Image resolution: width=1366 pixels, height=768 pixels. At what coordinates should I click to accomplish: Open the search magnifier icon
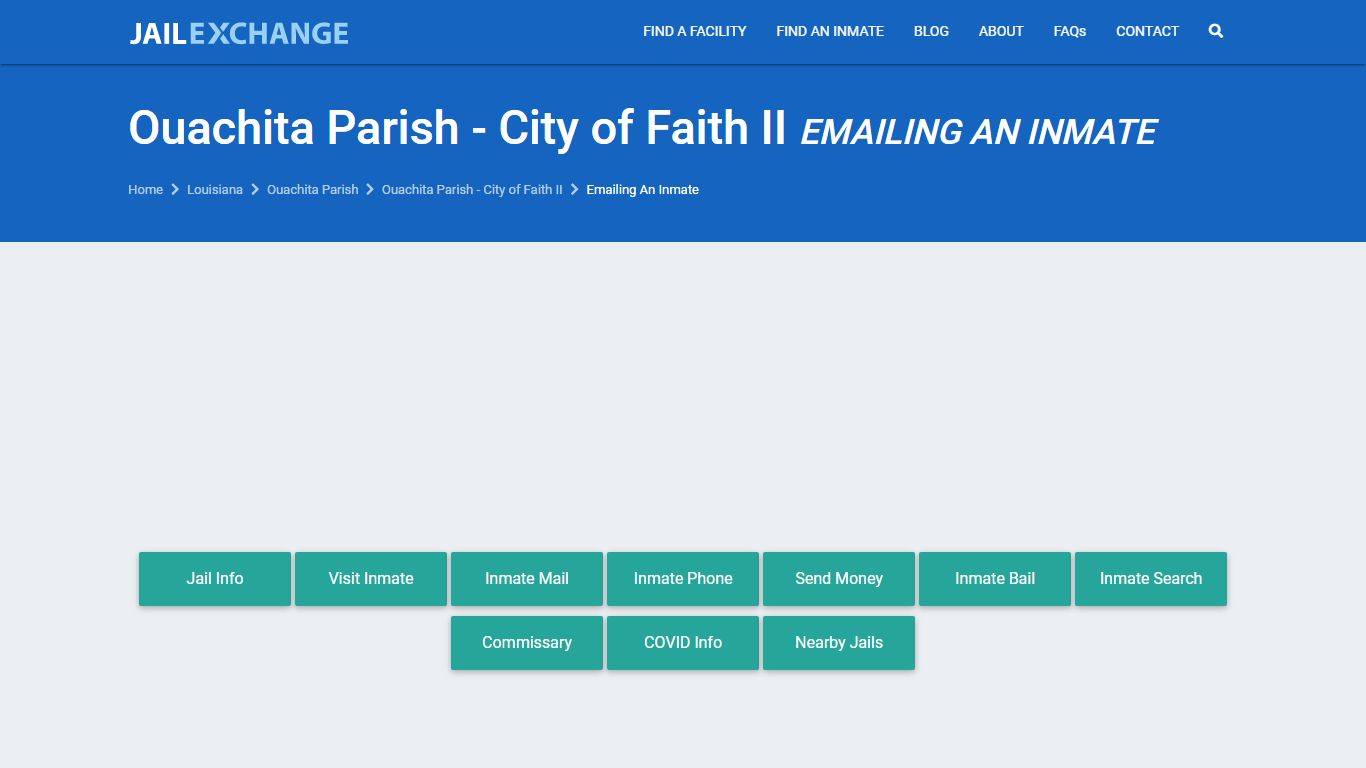coord(1215,31)
